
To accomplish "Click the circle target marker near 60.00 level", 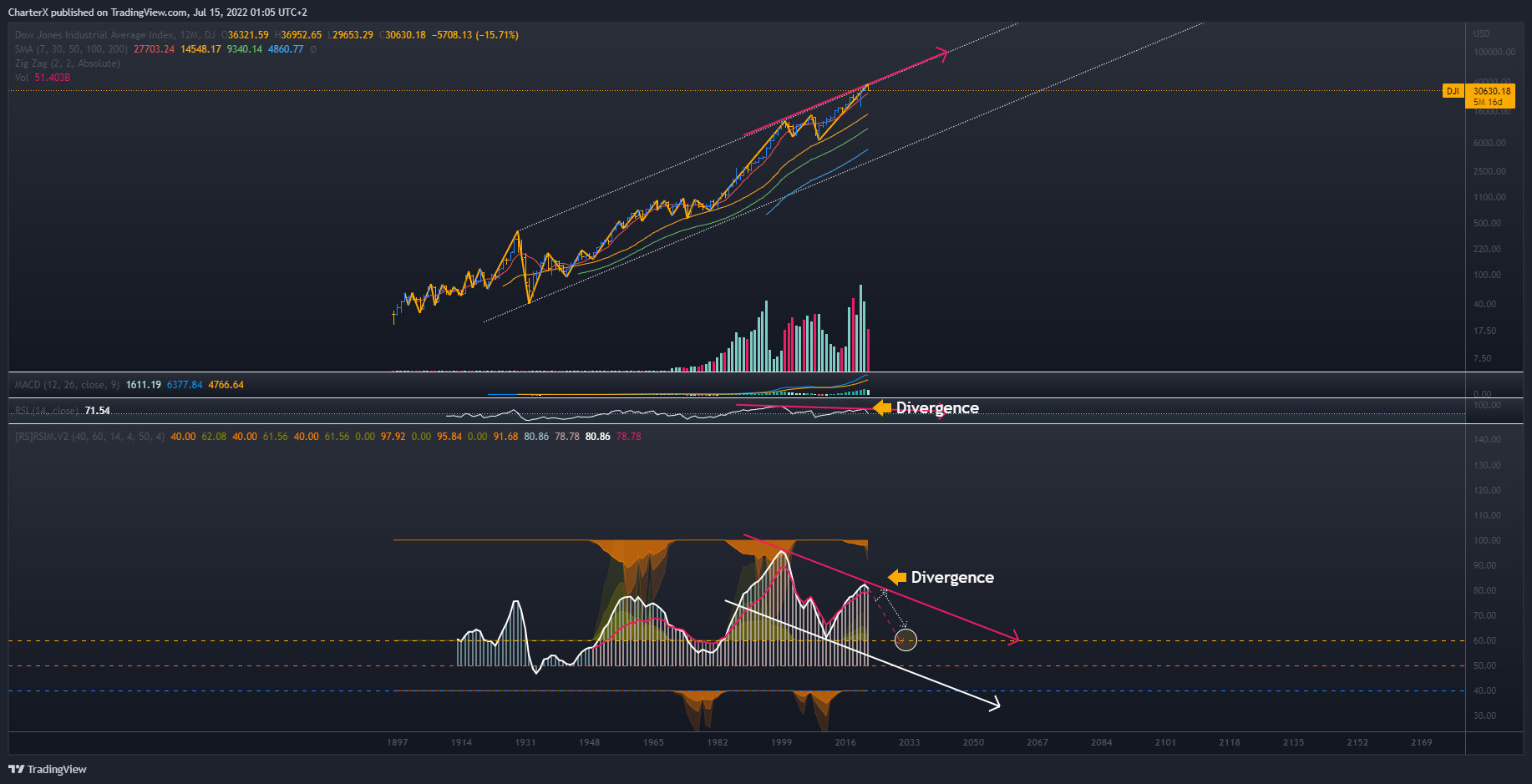I will click(906, 640).
